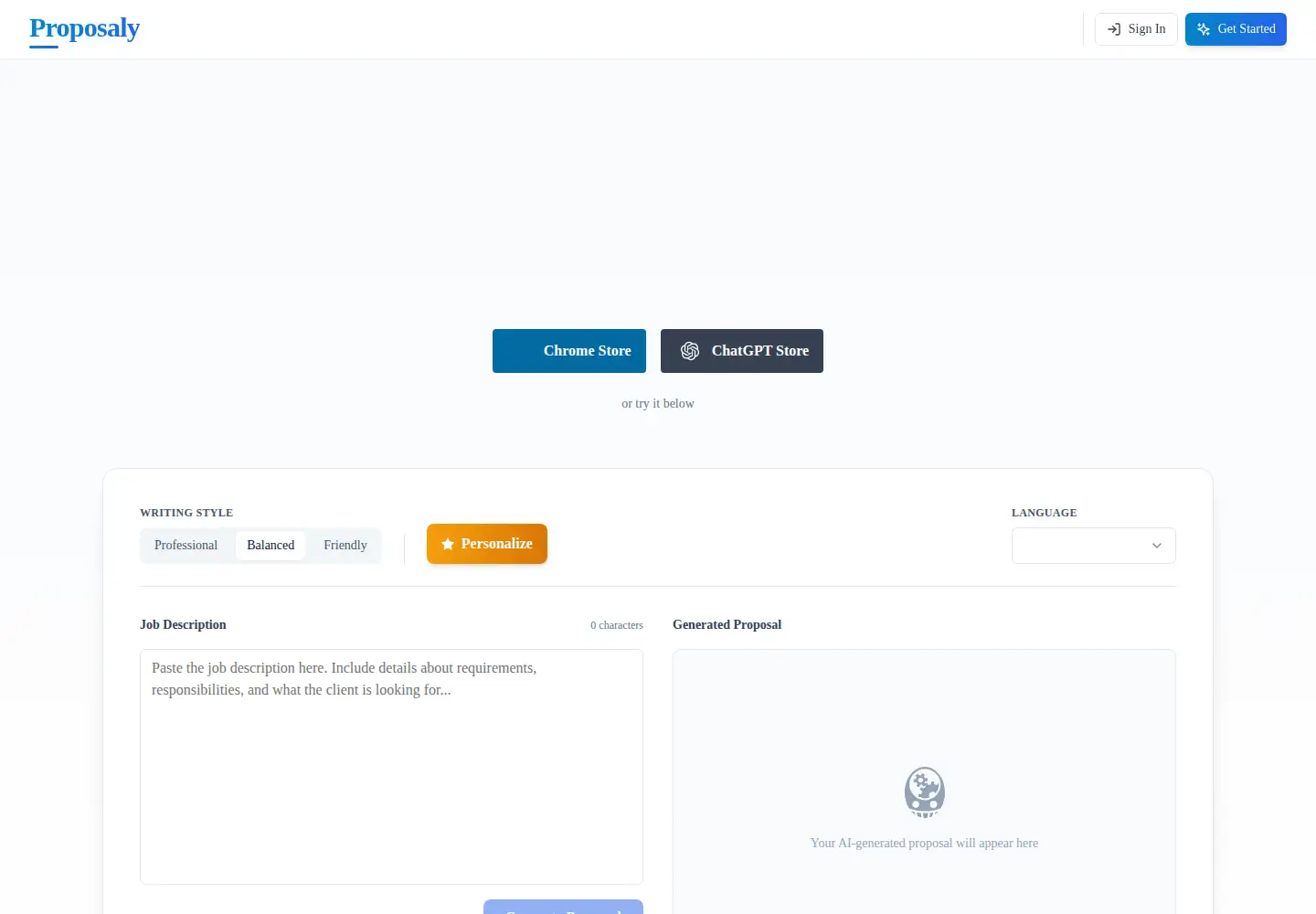Click 'Your AI-generated proposal will appear here' text
This screenshot has width=1316, height=914.
[924, 843]
